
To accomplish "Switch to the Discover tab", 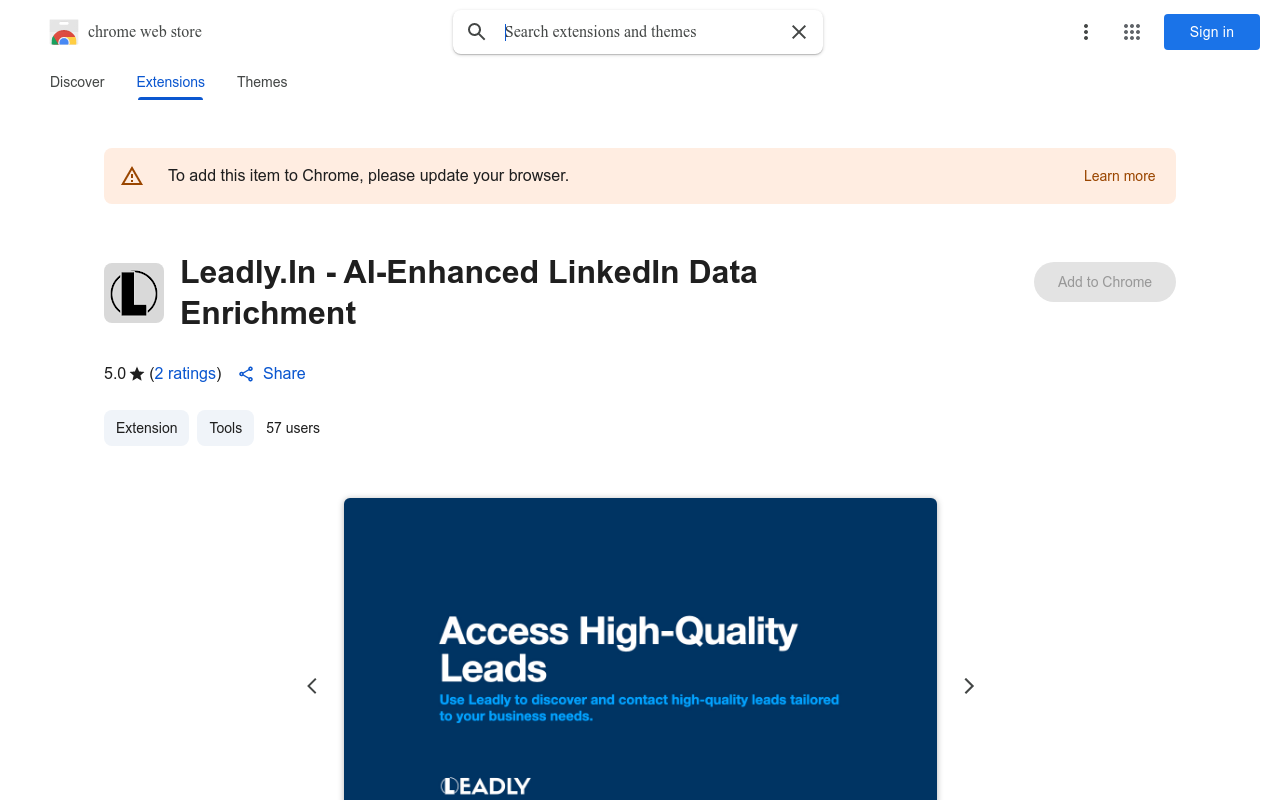I will click(77, 82).
